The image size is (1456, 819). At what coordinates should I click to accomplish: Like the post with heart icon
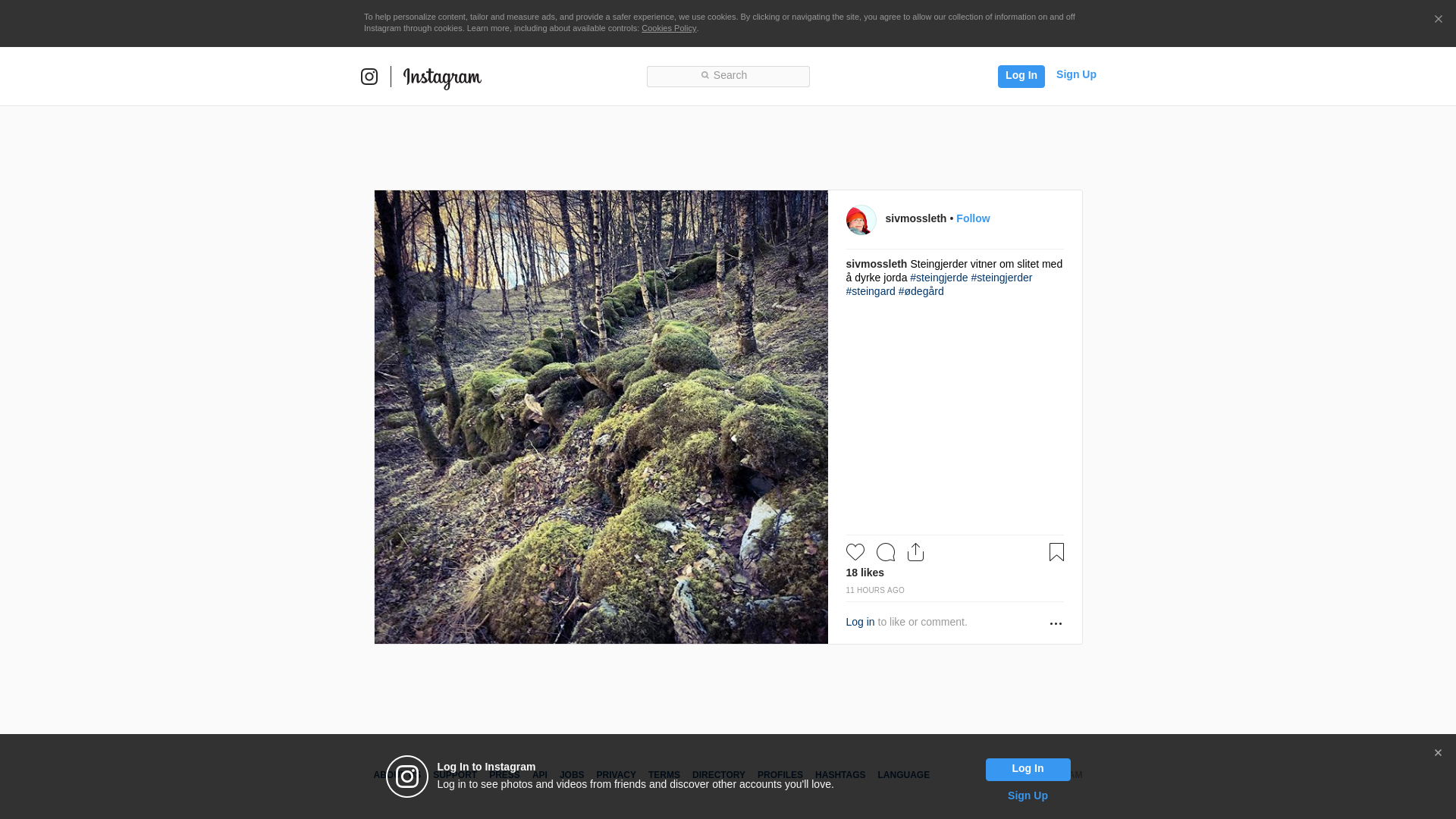click(x=855, y=552)
